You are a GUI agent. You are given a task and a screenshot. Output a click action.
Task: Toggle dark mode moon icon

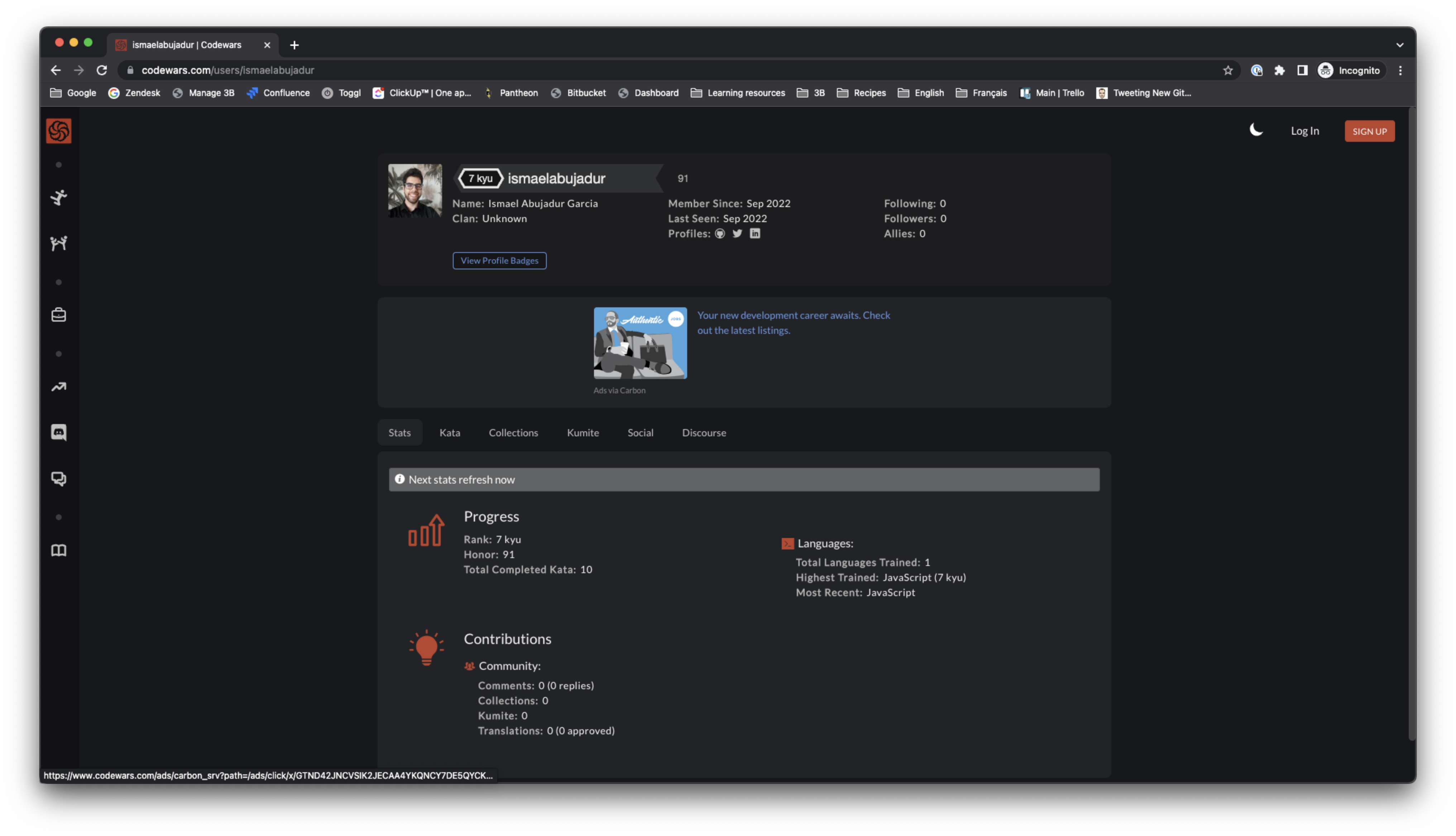coord(1256,130)
